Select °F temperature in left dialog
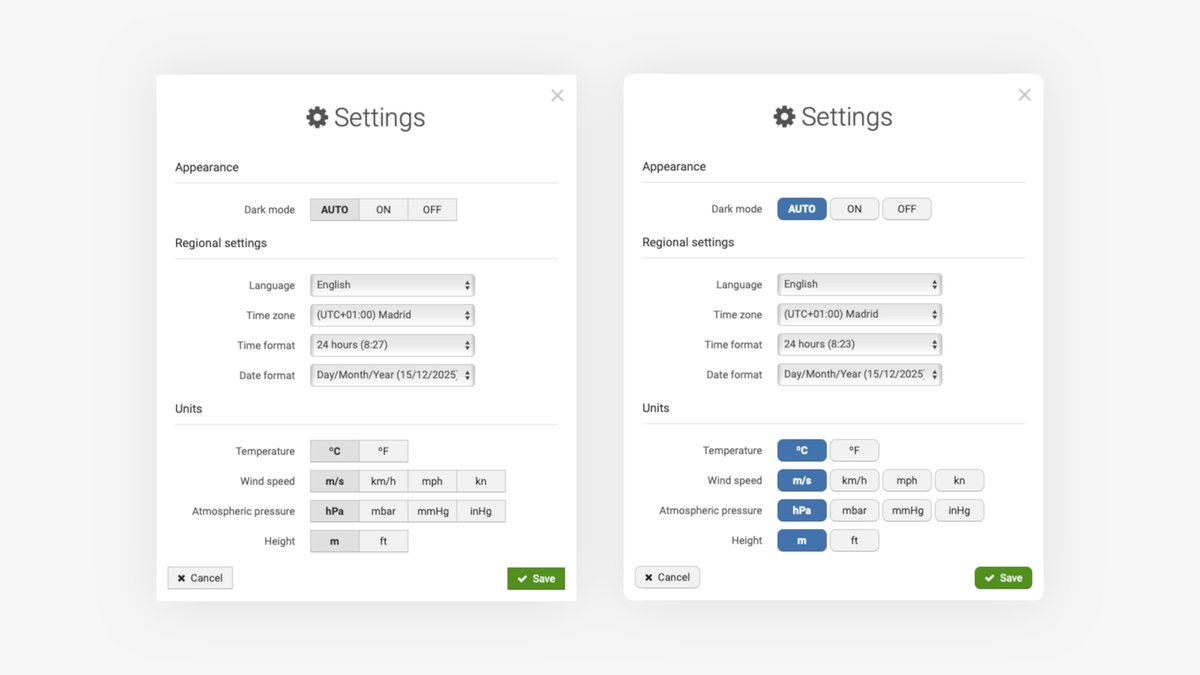The height and width of the screenshot is (675, 1200). pyautogui.click(x=383, y=451)
